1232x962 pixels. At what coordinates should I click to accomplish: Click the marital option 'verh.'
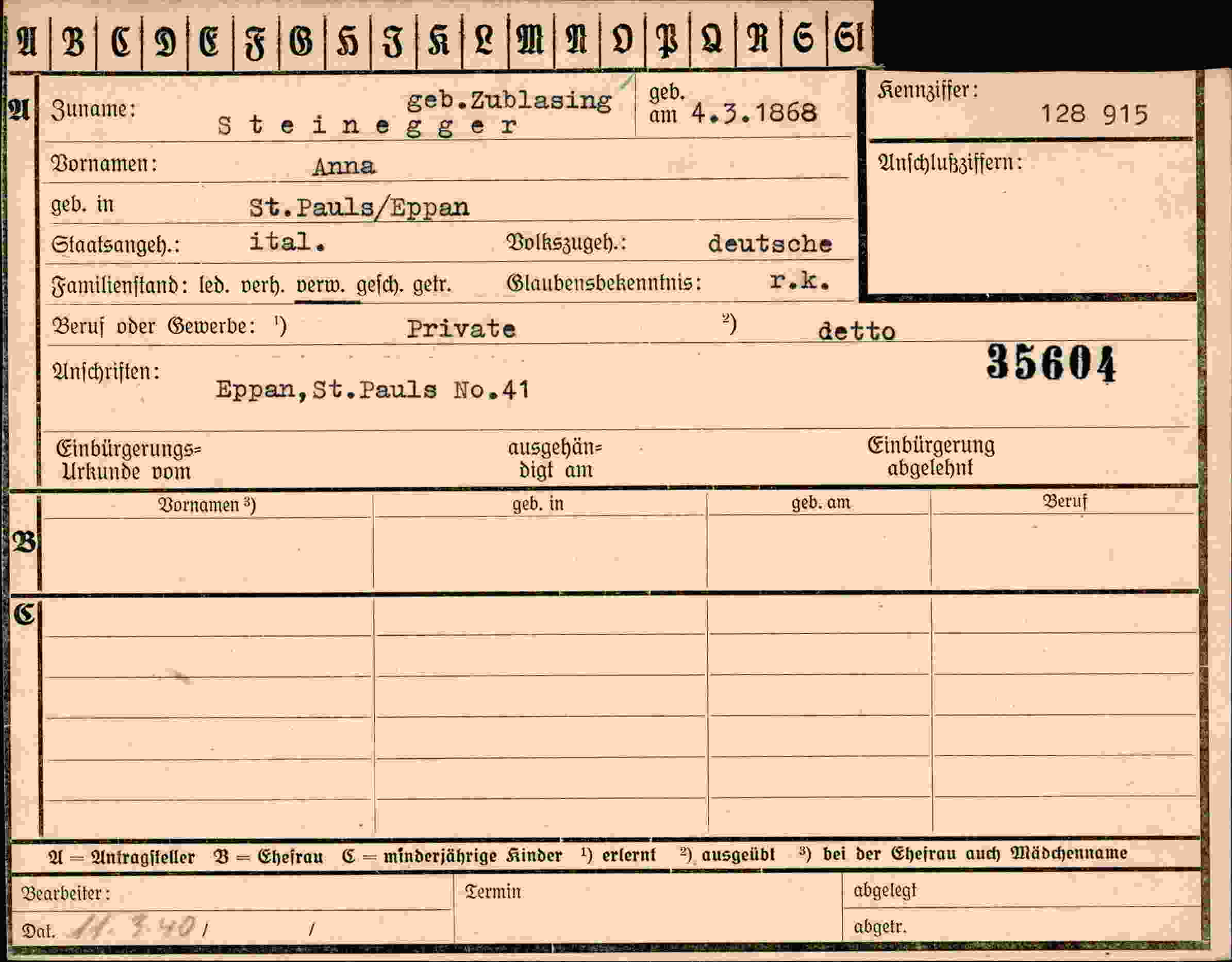click(x=262, y=286)
